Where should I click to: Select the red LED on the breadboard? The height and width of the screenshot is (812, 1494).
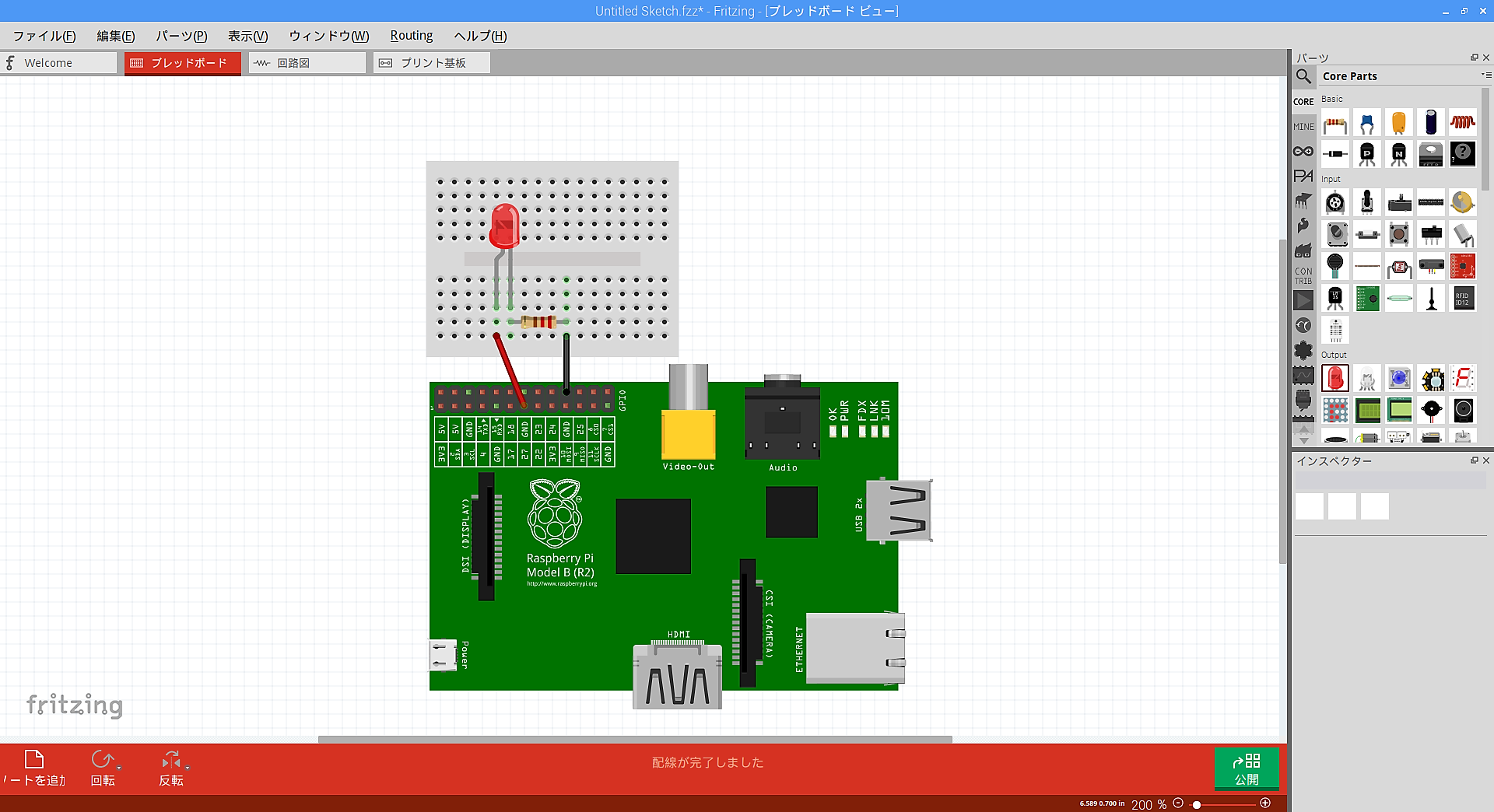pos(504,226)
